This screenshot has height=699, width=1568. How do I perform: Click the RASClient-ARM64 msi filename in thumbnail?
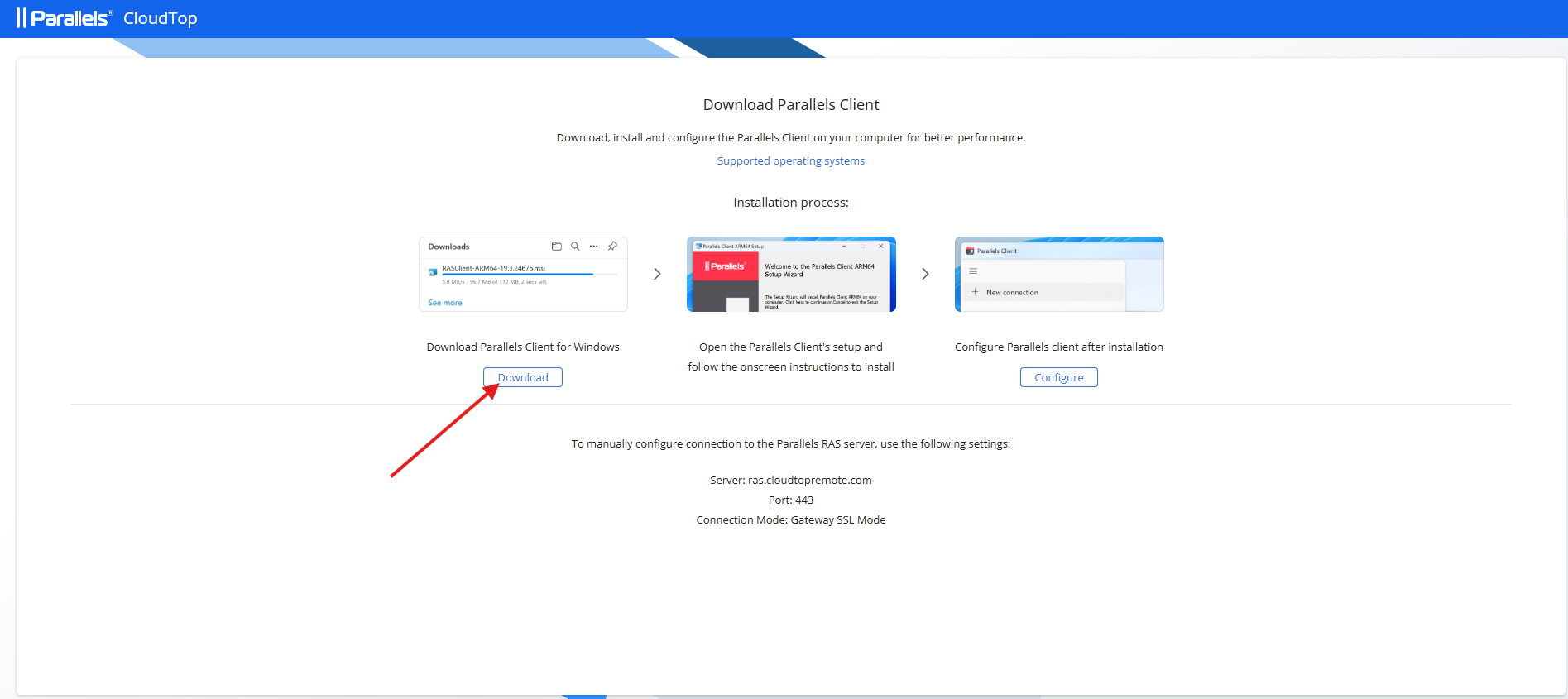pos(493,268)
